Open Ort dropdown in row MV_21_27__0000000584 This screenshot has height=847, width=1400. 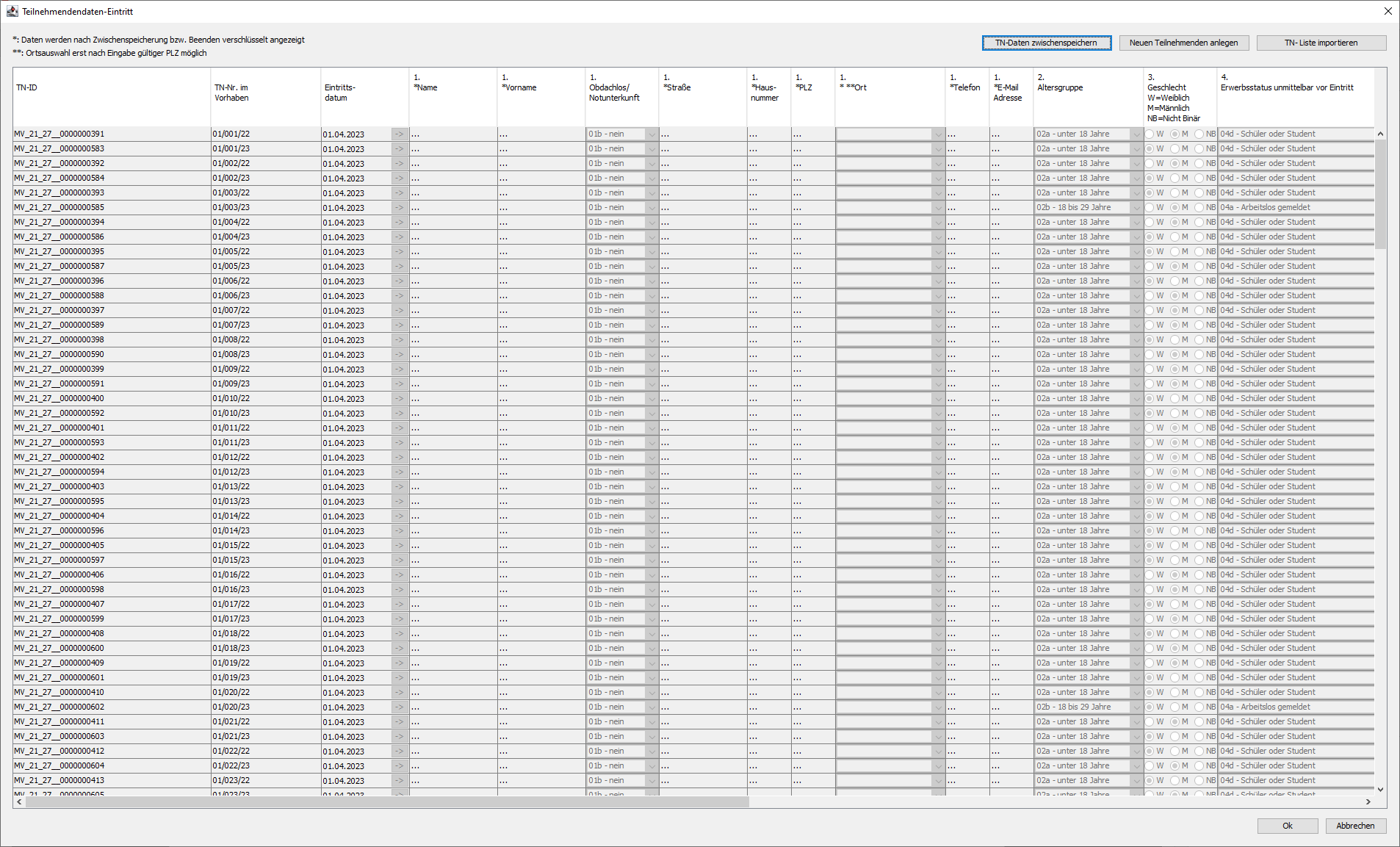938,178
